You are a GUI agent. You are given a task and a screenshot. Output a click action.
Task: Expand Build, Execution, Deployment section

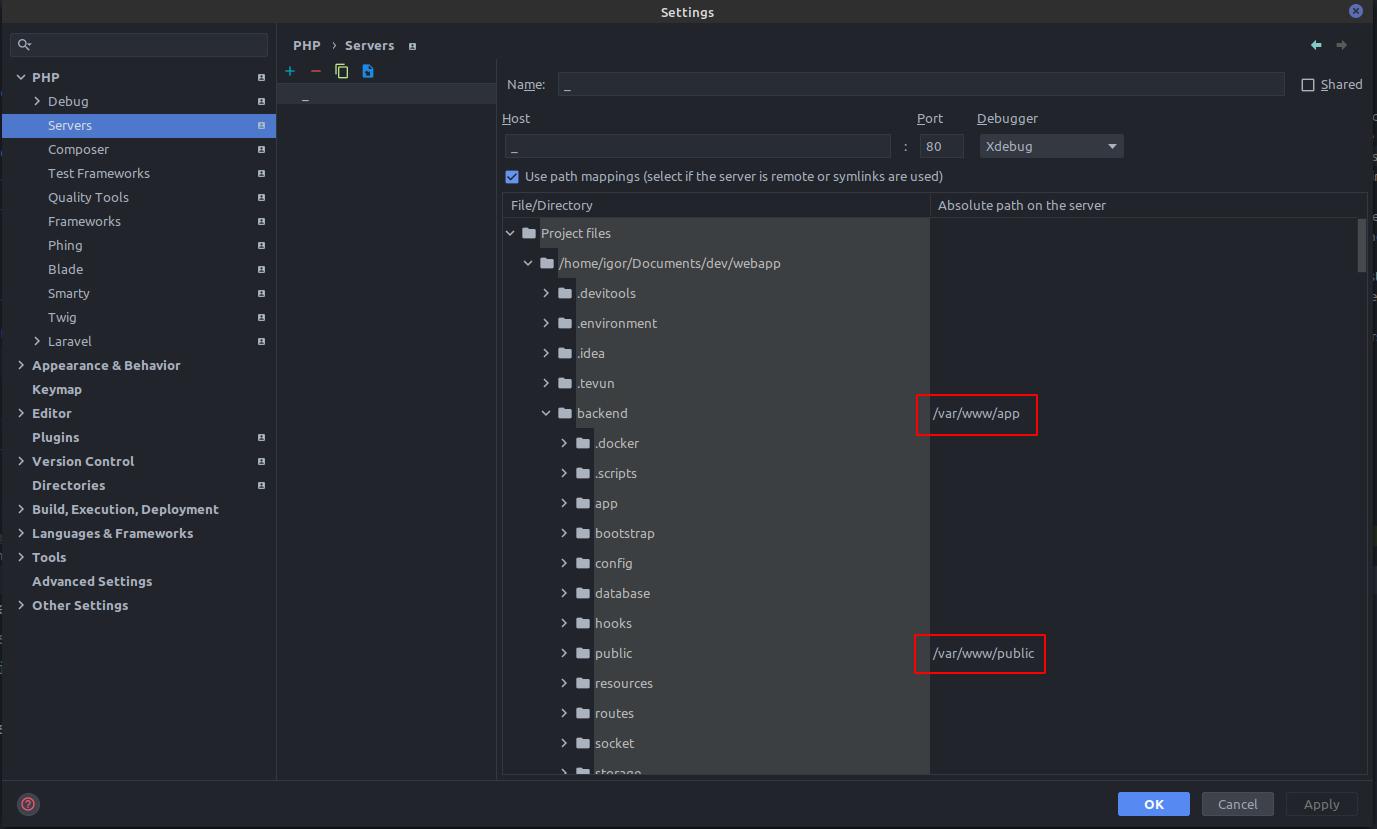click(21, 509)
